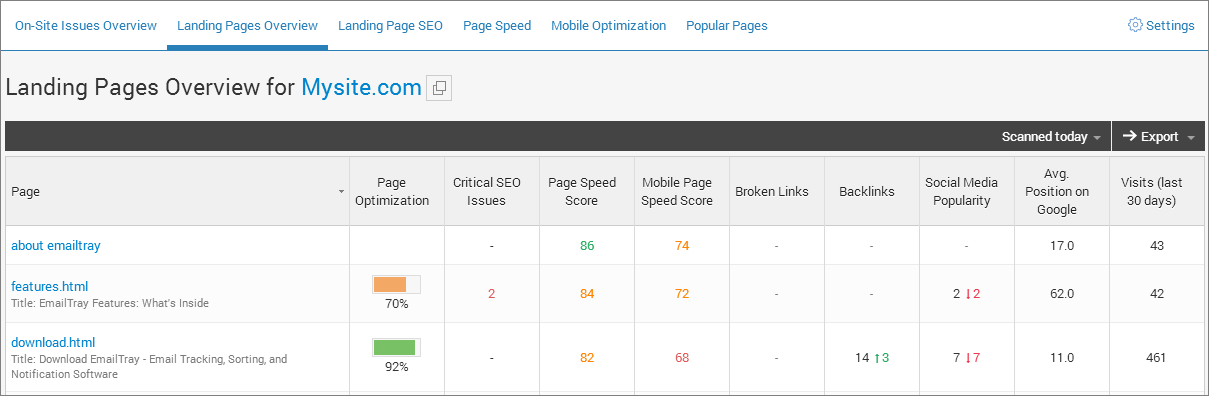Open the Landing Page SEO tab
The height and width of the screenshot is (396, 1209).
[390, 26]
